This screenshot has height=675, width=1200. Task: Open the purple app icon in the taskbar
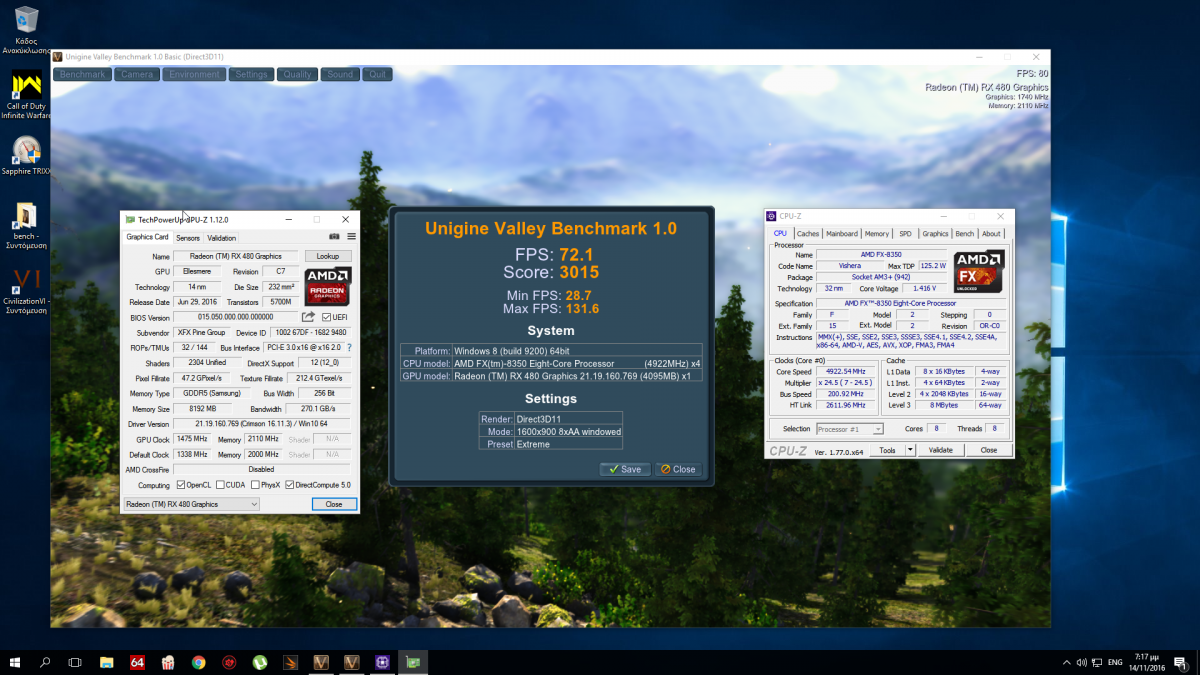(382, 662)
